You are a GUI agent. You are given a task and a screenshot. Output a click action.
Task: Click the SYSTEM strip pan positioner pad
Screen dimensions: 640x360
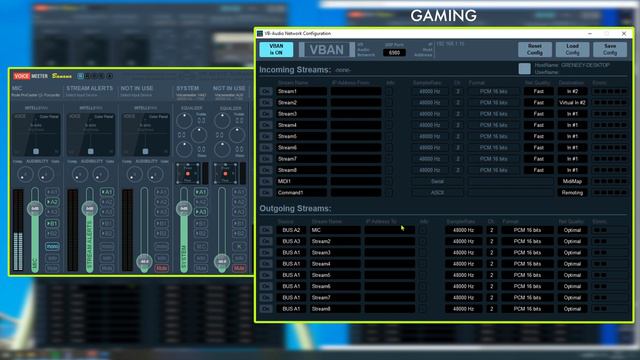pyautogui.click(x=188, y=173)
